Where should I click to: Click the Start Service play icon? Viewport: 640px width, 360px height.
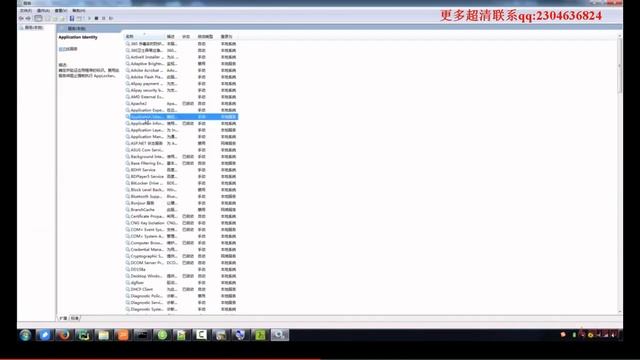89,18
